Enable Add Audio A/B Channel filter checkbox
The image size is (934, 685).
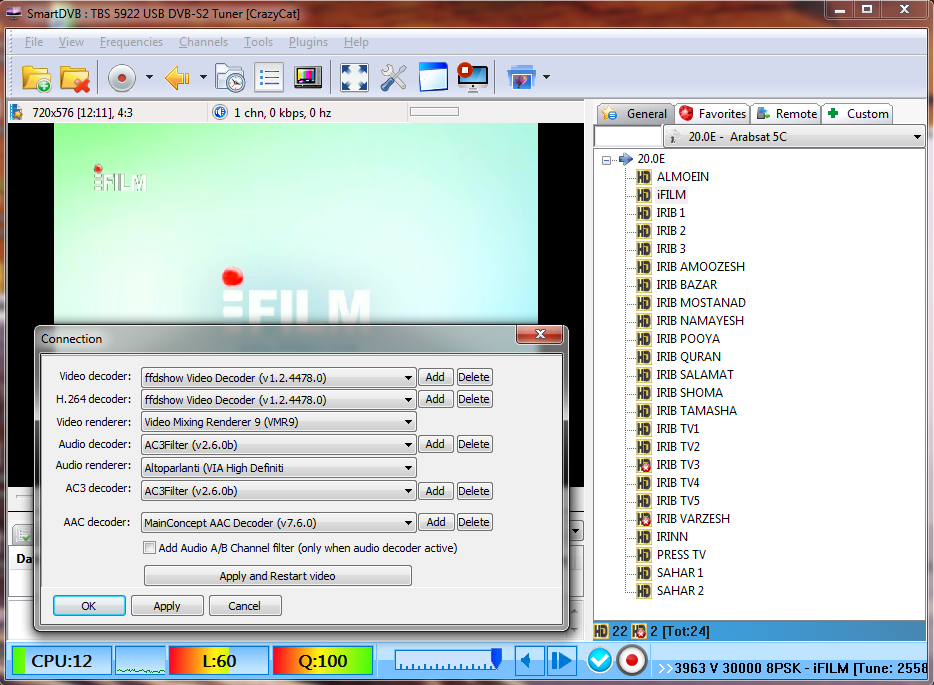[150, 547]
